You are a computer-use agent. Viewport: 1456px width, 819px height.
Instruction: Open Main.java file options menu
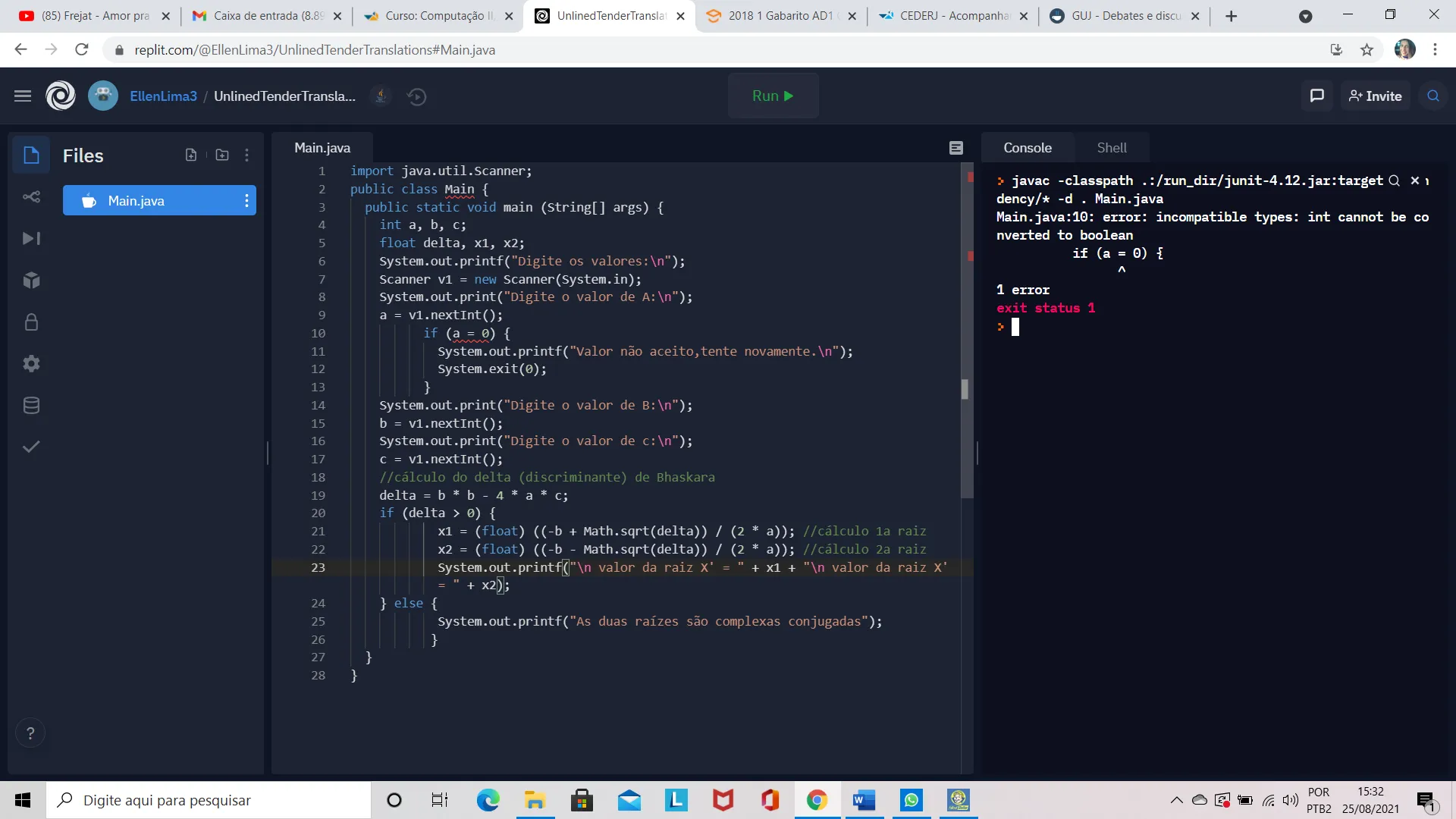tap(246, 201)
